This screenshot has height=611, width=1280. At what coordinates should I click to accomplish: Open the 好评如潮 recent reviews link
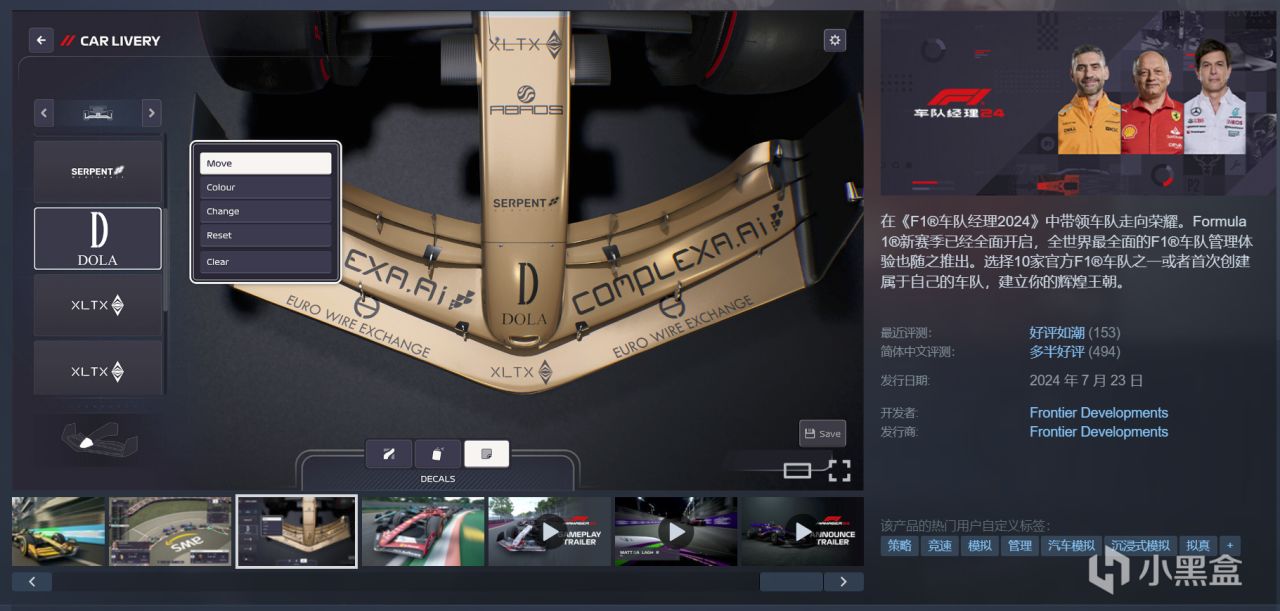(x=1056, y=332)
